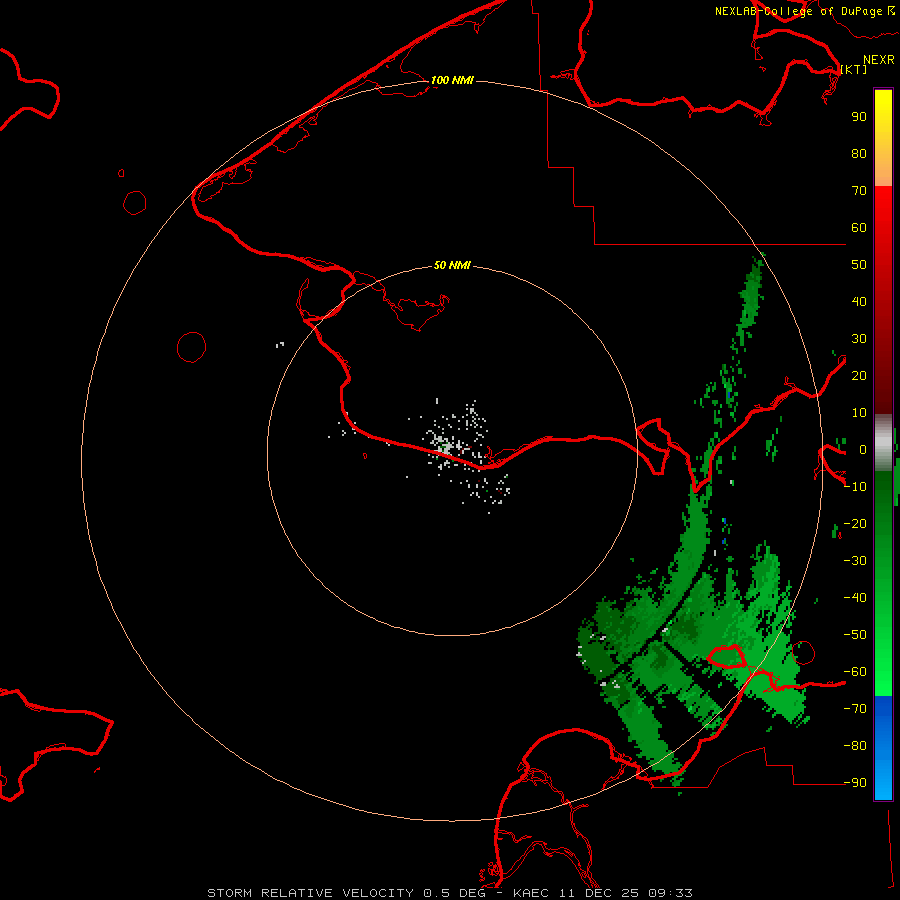
Task: Click the '11 DEC 25 09:33' timestamp
Action: pos(624,893)
